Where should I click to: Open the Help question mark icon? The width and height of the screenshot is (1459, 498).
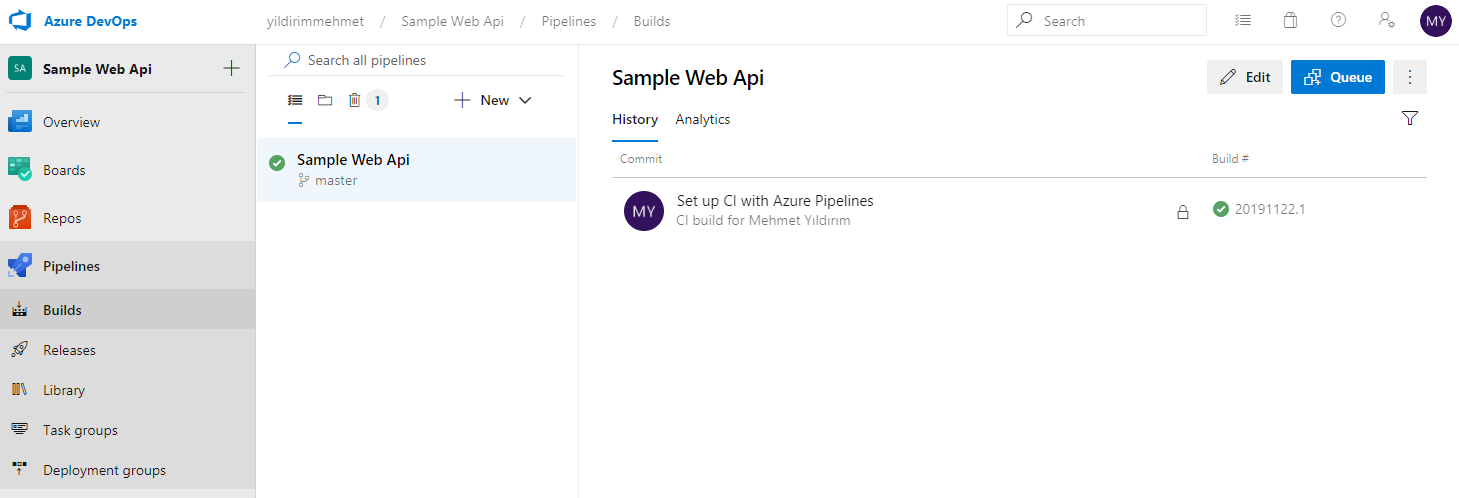click(x=1339, y=20)
